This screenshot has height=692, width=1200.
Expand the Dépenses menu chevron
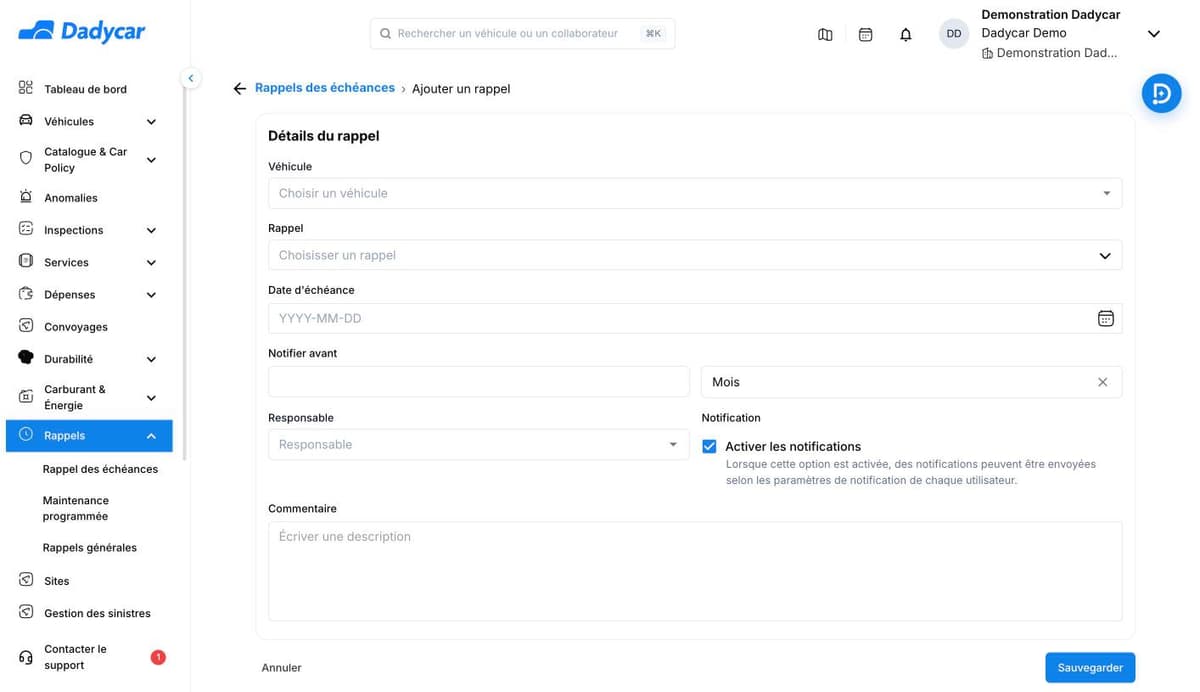pos(151,295)
